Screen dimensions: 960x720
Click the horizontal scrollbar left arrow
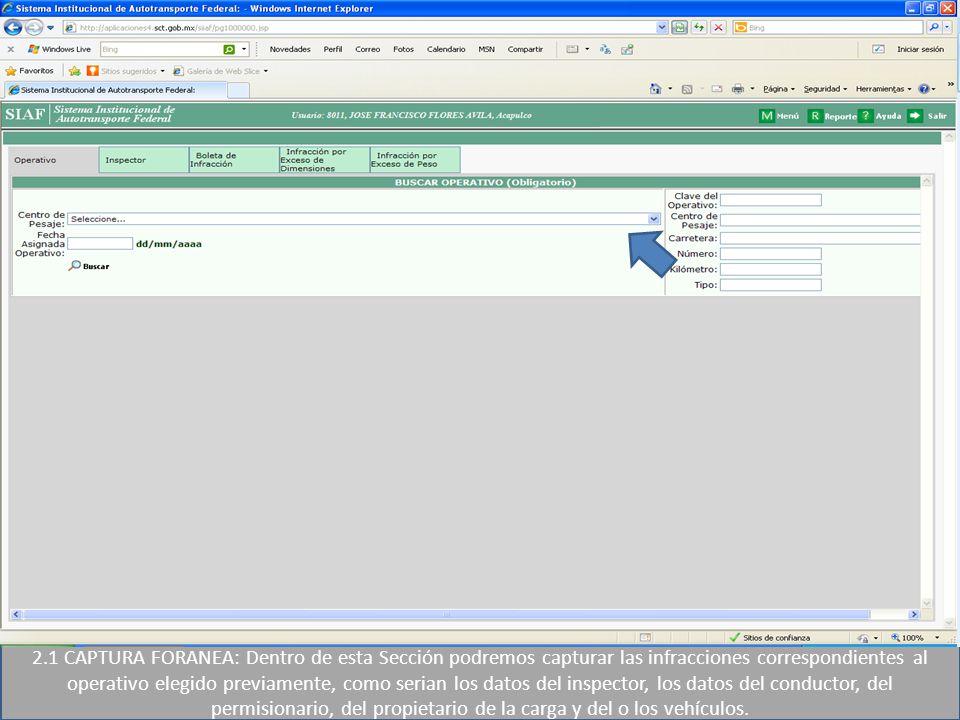pos(16,614)
